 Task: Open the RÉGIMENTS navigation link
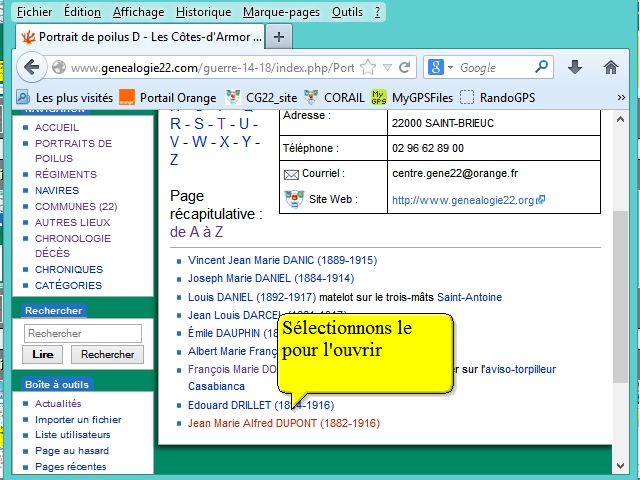(x=66, y=174)
